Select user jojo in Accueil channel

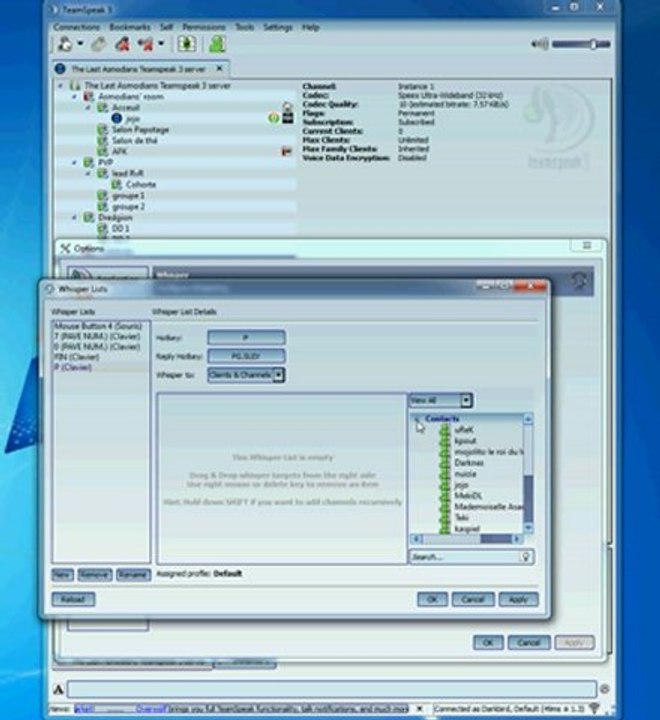click(133, 118)
